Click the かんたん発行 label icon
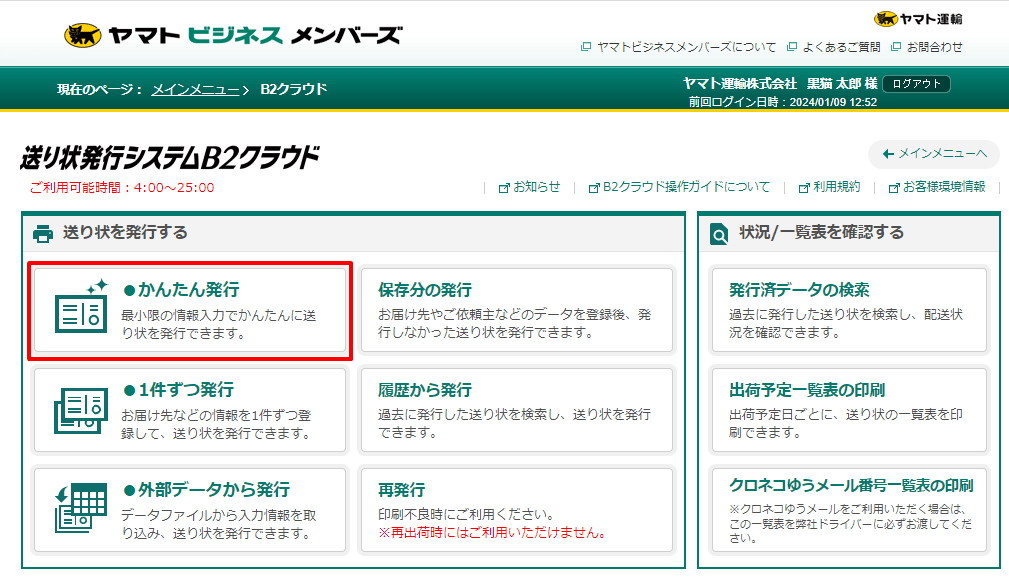Image resolution: width=1009 pixels, height=577 pixels. (80, 308)
